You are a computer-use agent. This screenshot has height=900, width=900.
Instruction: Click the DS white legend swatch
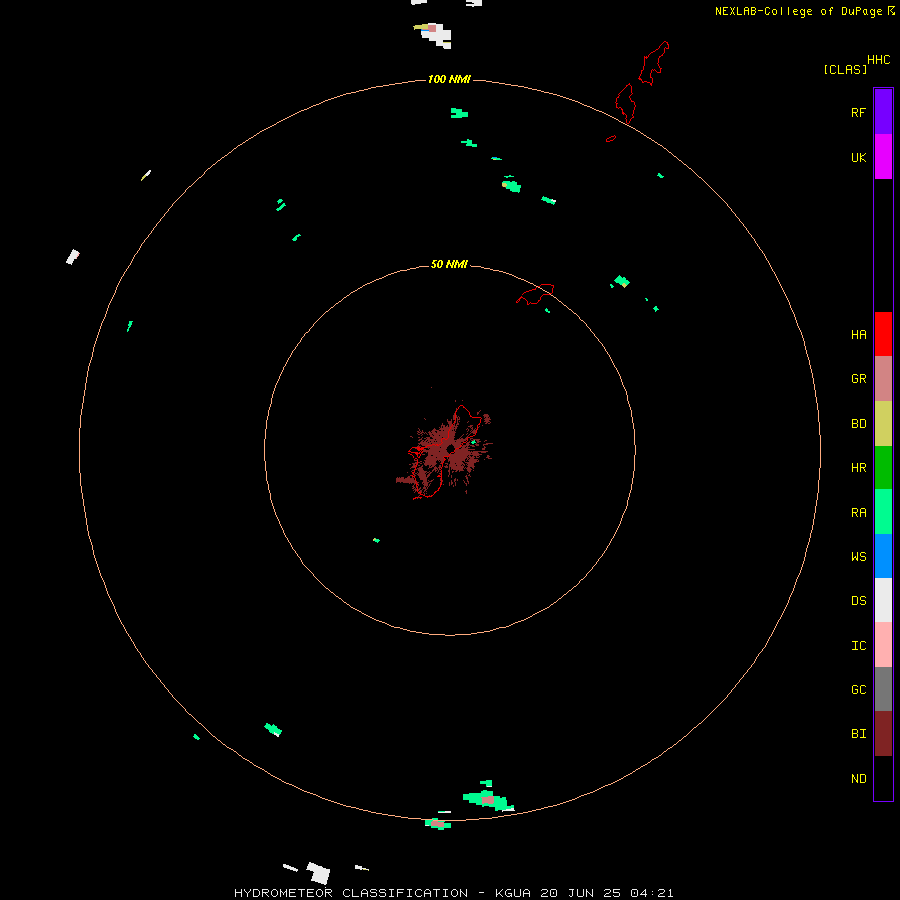point(883,600)
